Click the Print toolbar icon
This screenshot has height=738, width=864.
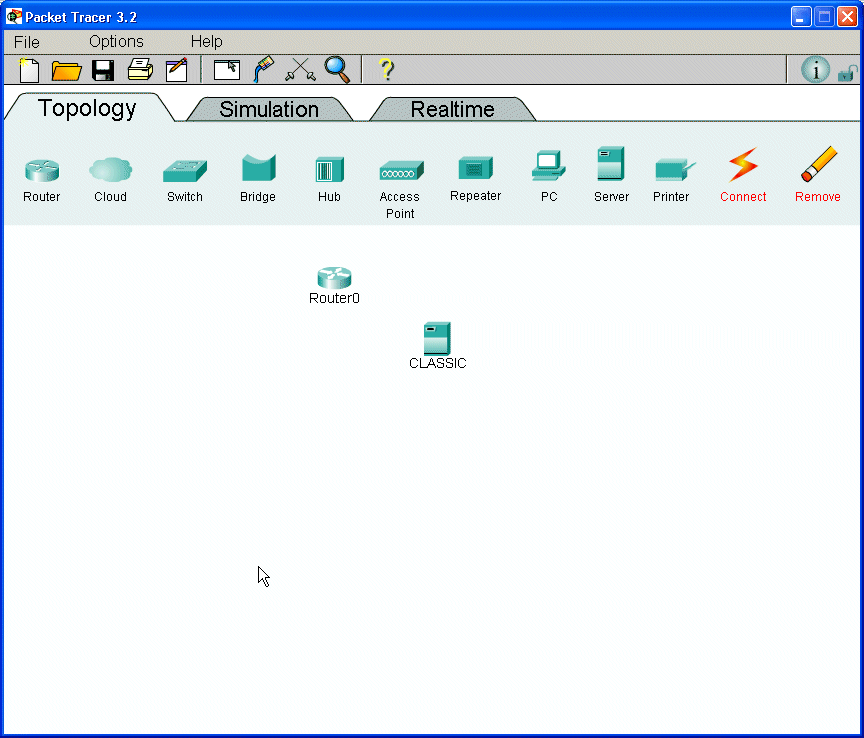click(x=141, y=70)
